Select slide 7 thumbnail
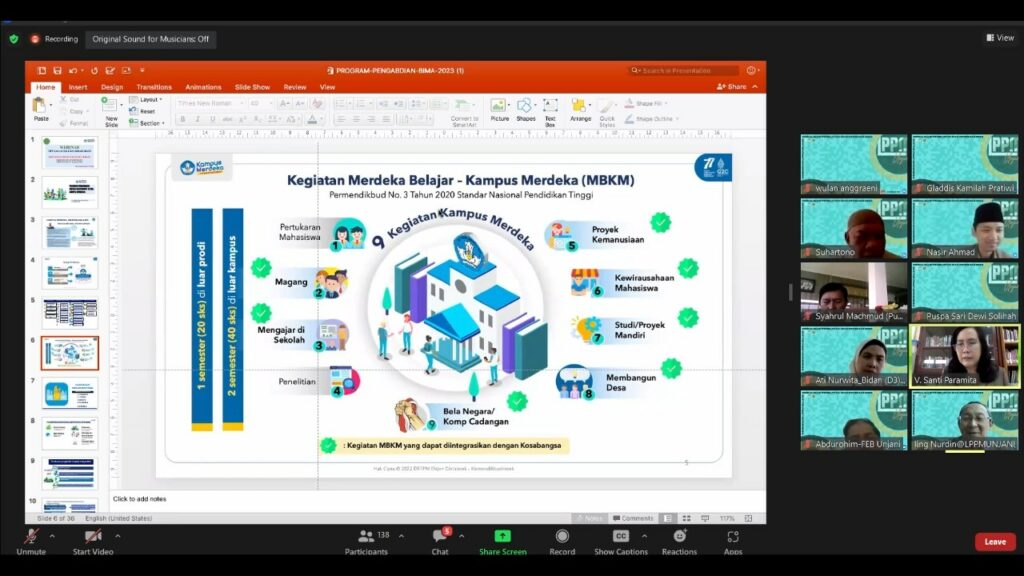The height and width of the screenshot is (576, 1024). pos(70,393)
